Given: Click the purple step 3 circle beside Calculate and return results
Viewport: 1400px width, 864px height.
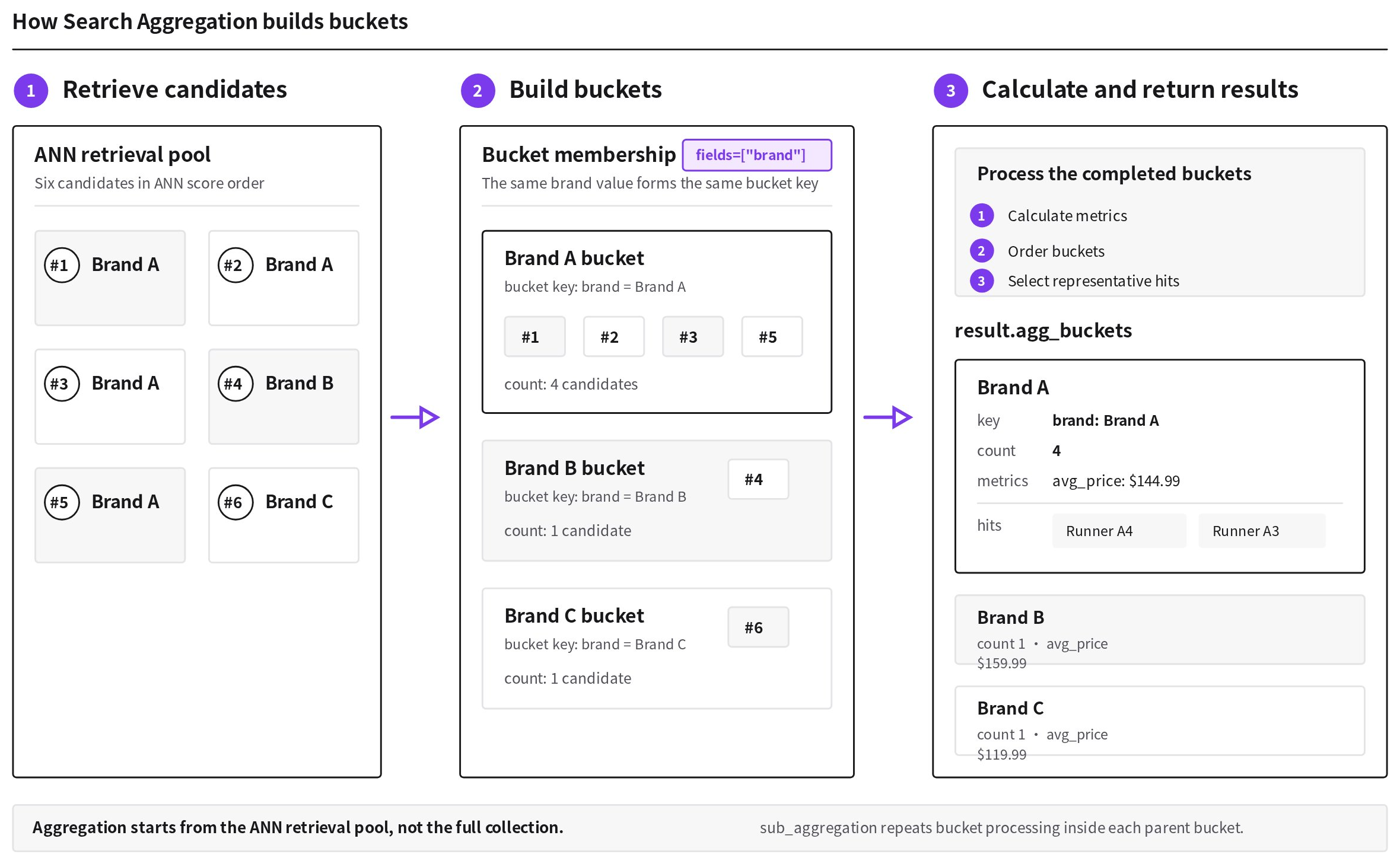Looking at the screenshot, I should [950, 91].
